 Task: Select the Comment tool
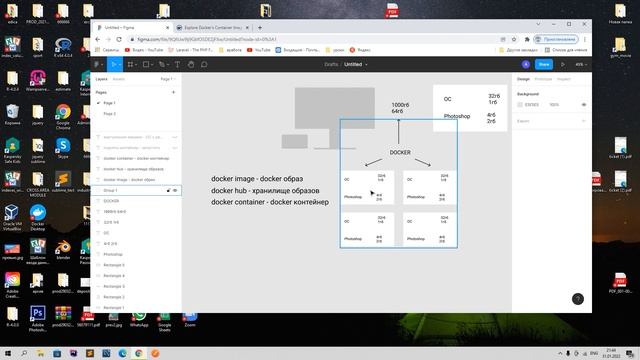204,64
